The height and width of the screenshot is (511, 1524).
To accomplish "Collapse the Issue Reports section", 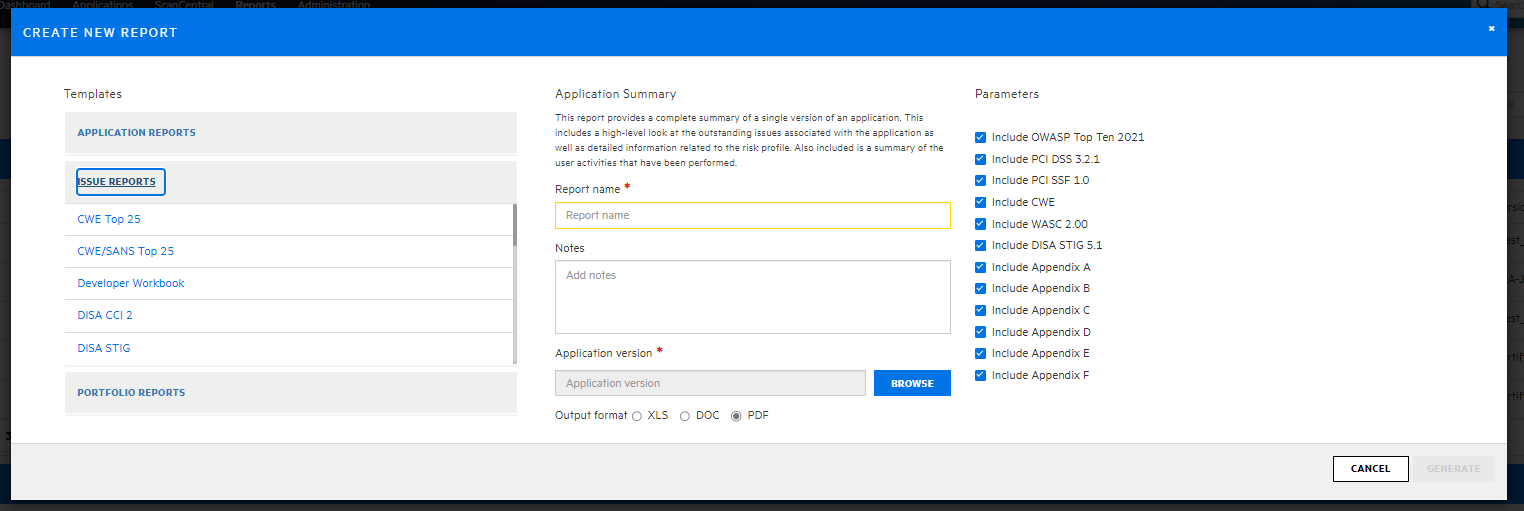I will (117, 182).
